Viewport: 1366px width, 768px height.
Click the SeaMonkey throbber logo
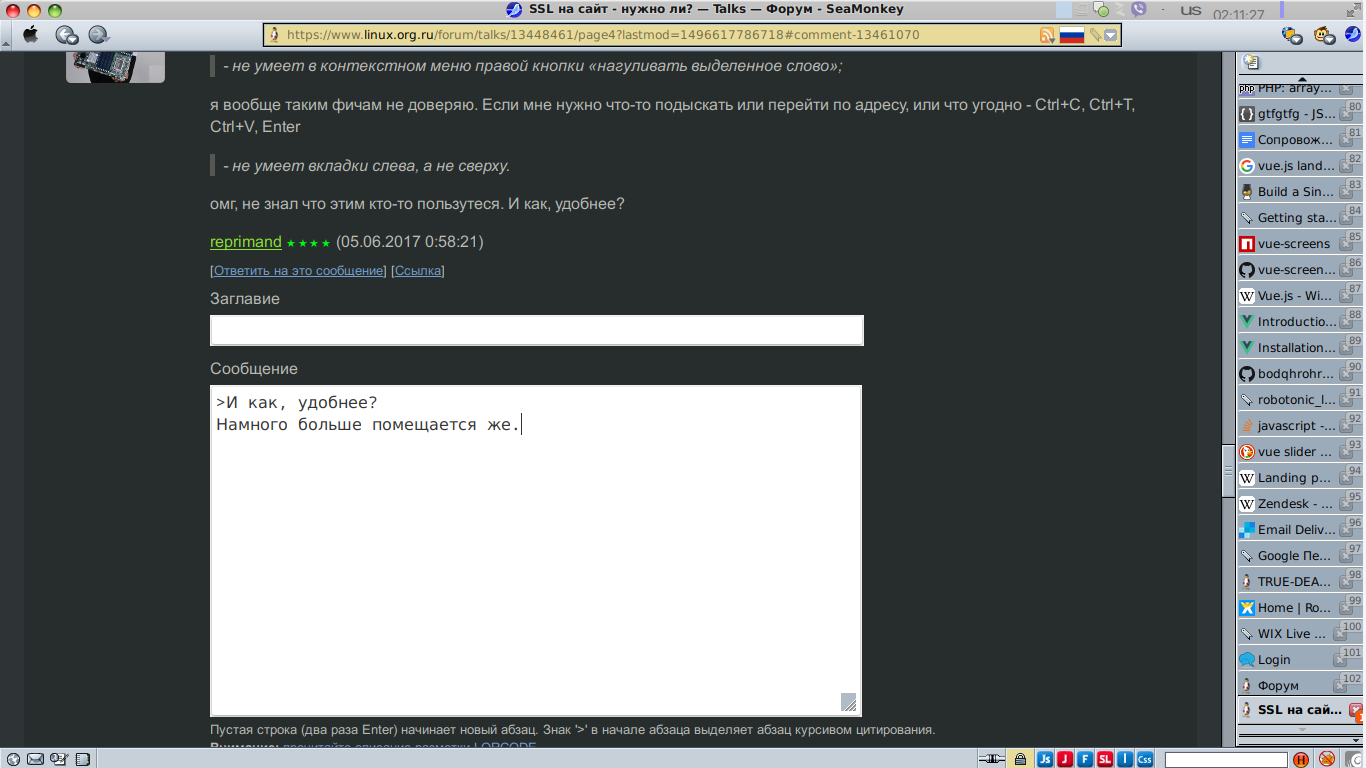click(x=1352, y=35)
